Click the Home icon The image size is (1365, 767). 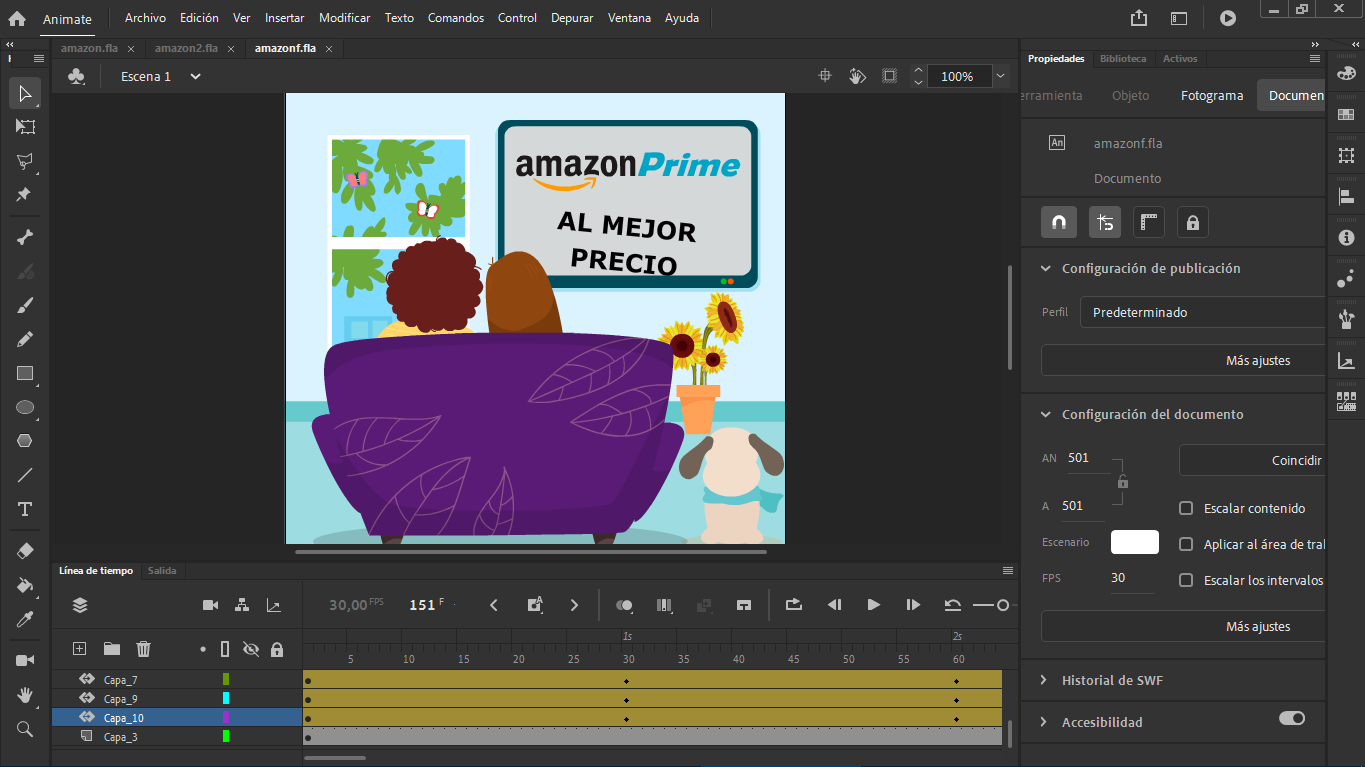[17, 18]
